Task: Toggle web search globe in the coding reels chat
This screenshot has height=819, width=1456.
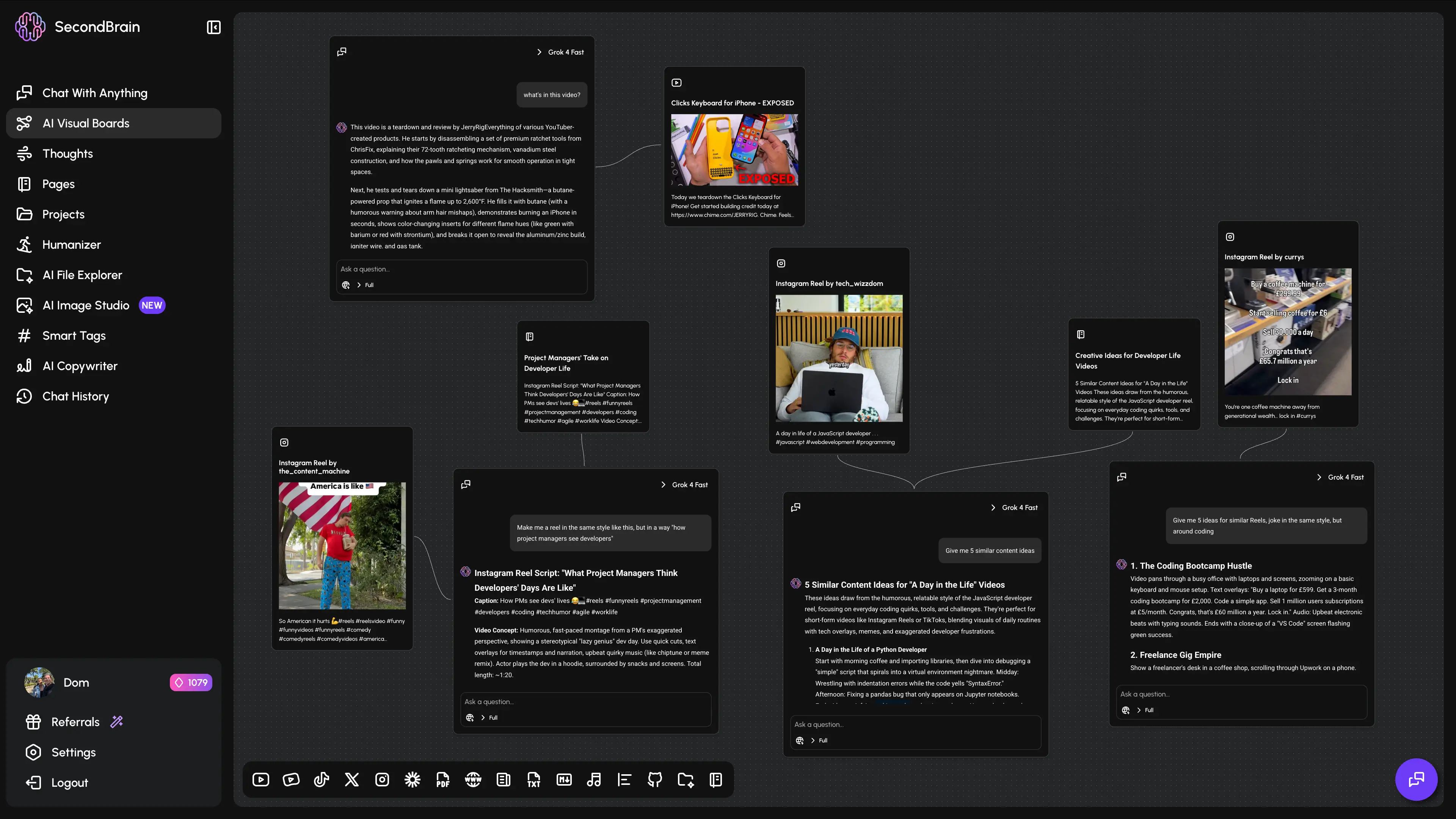Action: 1125,710
